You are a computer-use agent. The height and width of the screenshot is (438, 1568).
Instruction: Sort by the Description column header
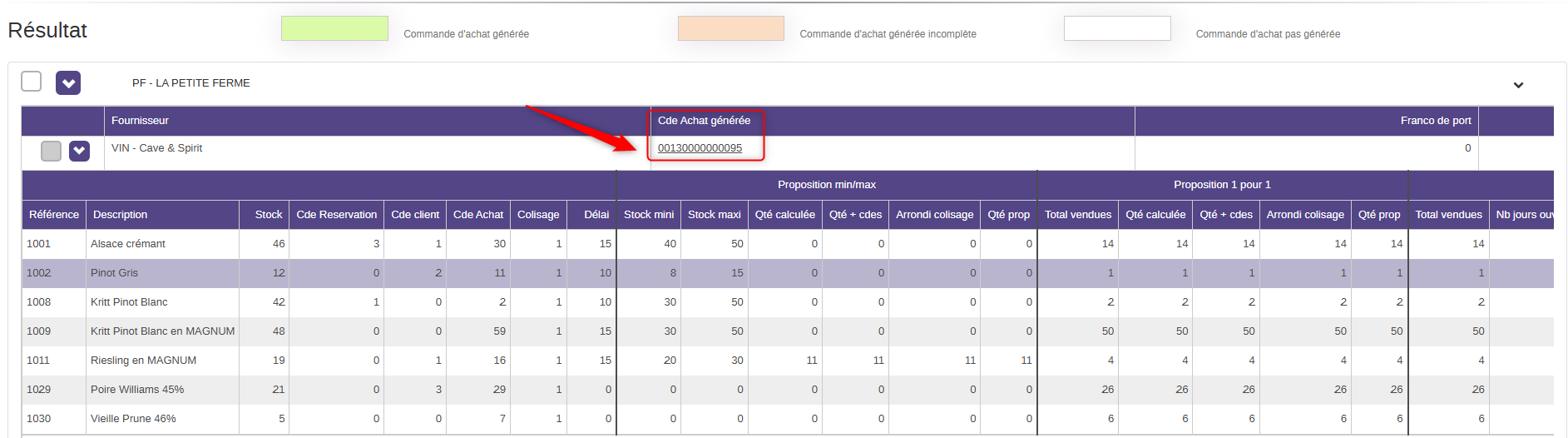pos(121,215)
